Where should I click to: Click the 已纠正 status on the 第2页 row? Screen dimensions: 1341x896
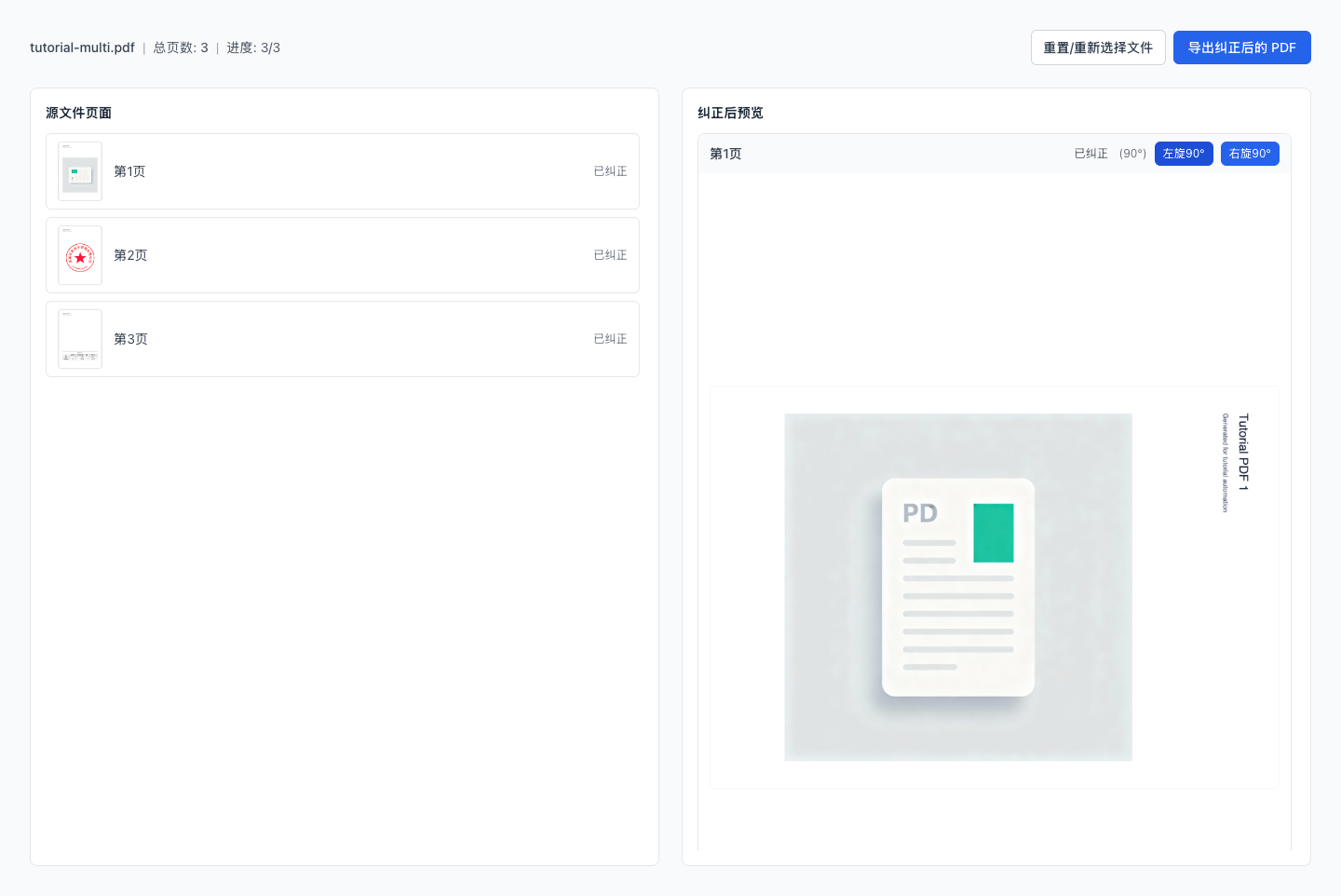point(610,255)
